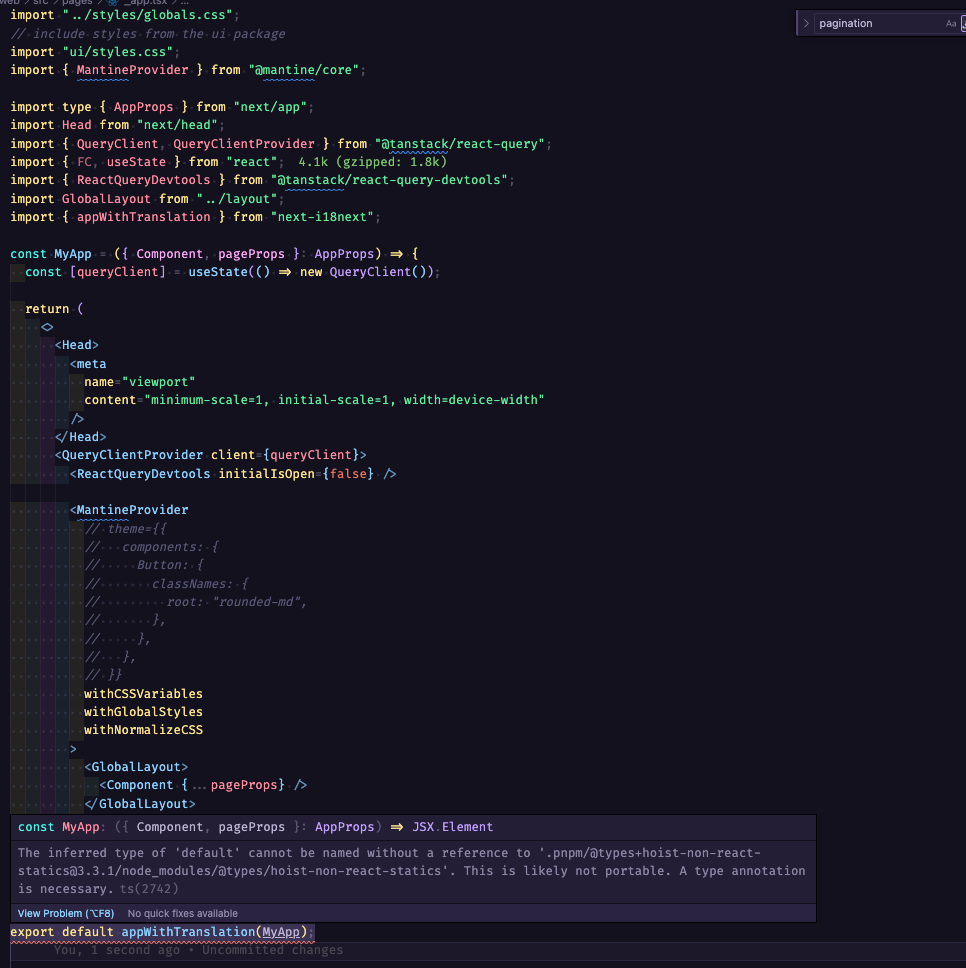Click the withNormalizeCSS prop
Image resolution: width=966 pixels, height=968 pixels.
pos(143,730)
